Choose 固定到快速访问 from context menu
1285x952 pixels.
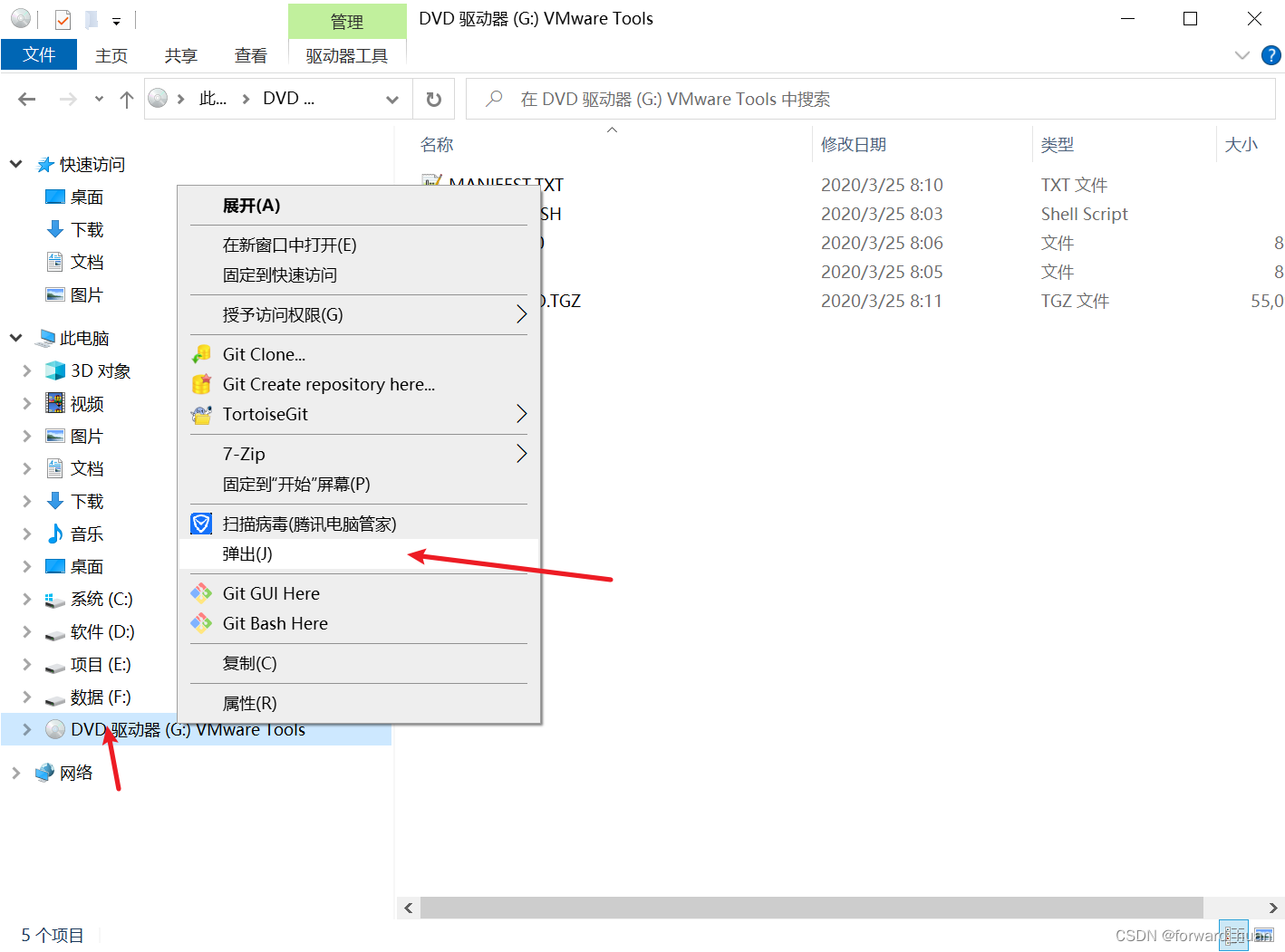(x=359, y=275)
